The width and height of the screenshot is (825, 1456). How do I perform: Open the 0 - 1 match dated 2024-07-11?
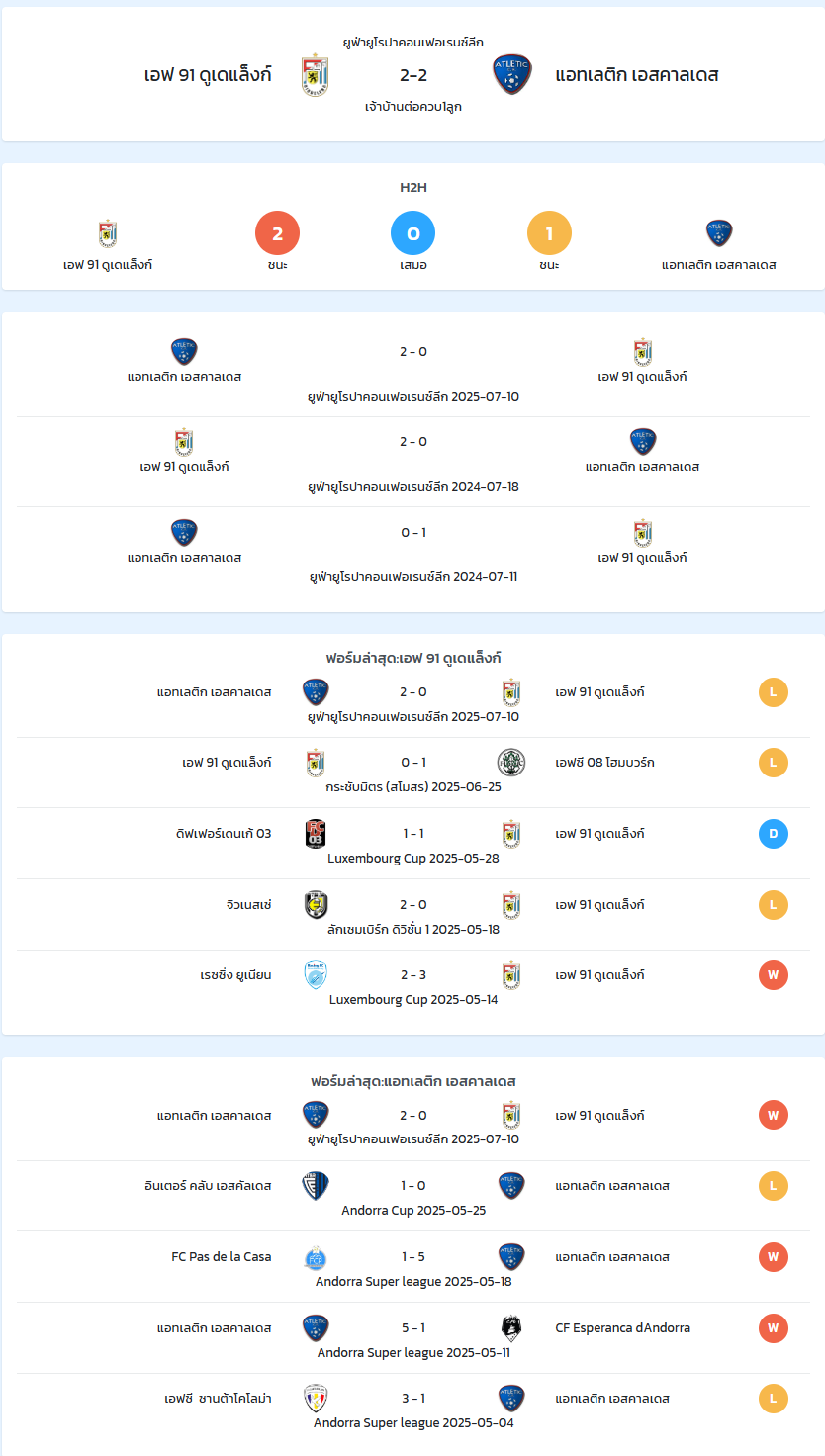point(413,552)
